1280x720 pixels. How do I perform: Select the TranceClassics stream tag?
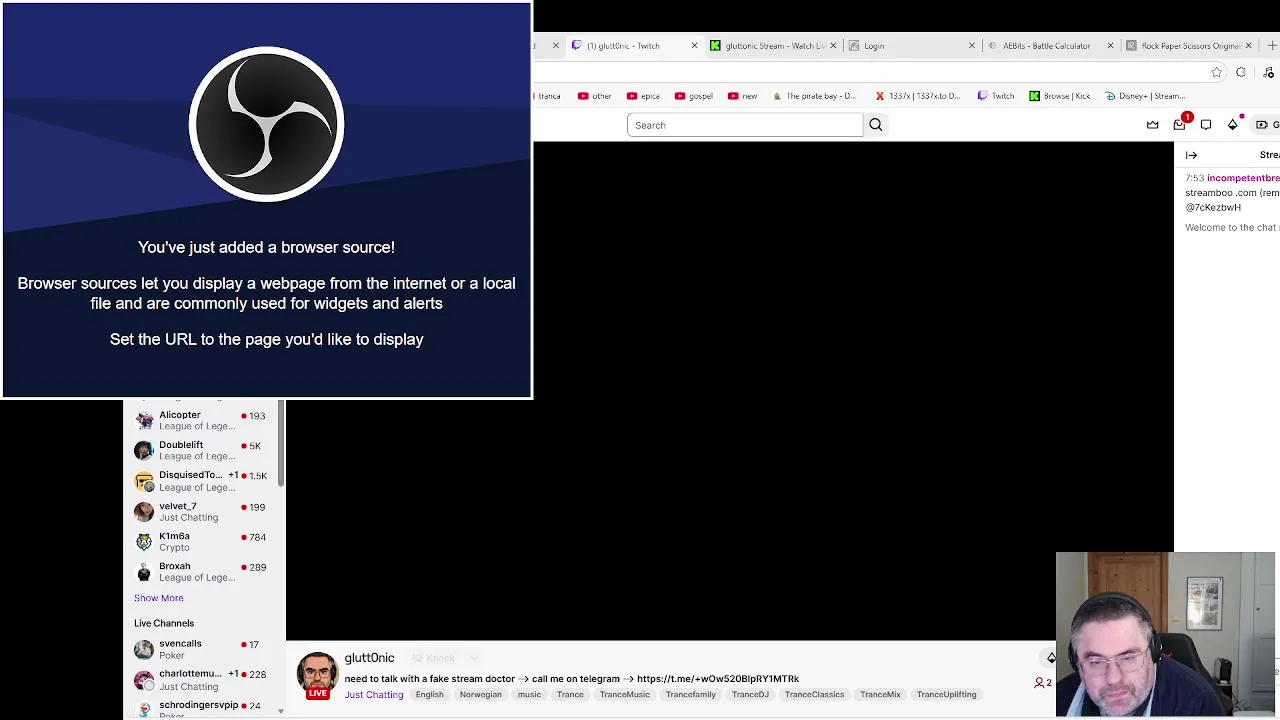coord(814,694)
